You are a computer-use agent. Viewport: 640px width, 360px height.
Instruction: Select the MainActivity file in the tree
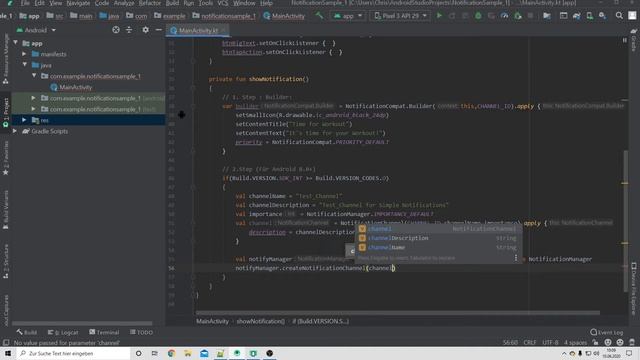click(76, 87)
